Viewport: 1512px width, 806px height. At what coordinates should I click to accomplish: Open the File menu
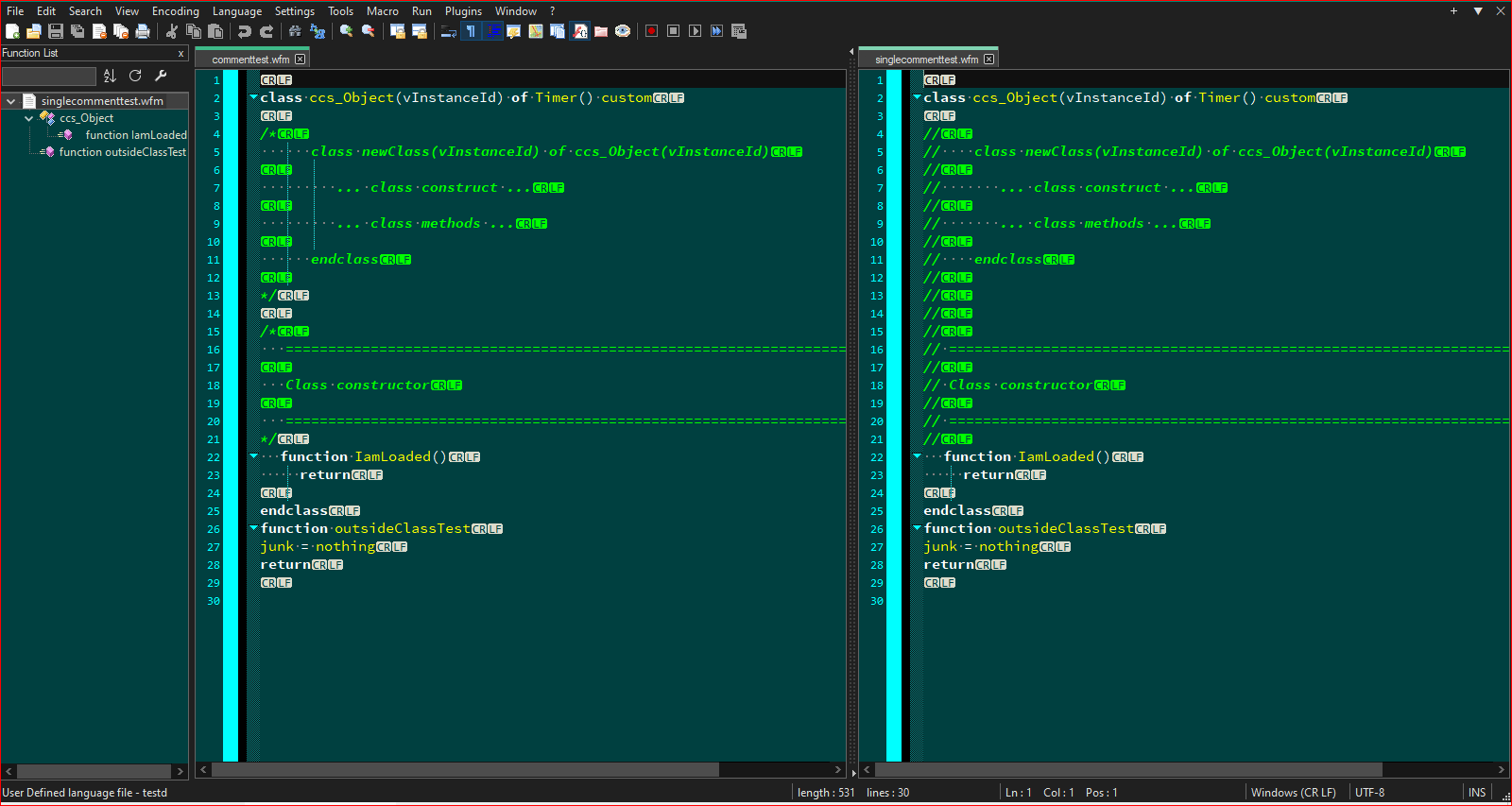15,11
